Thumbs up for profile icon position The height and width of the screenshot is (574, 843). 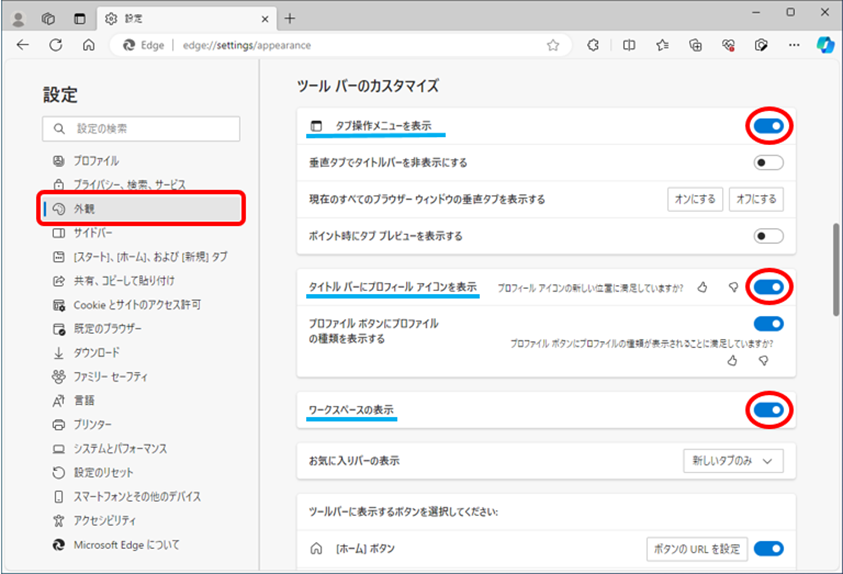[x=702, y=288]
